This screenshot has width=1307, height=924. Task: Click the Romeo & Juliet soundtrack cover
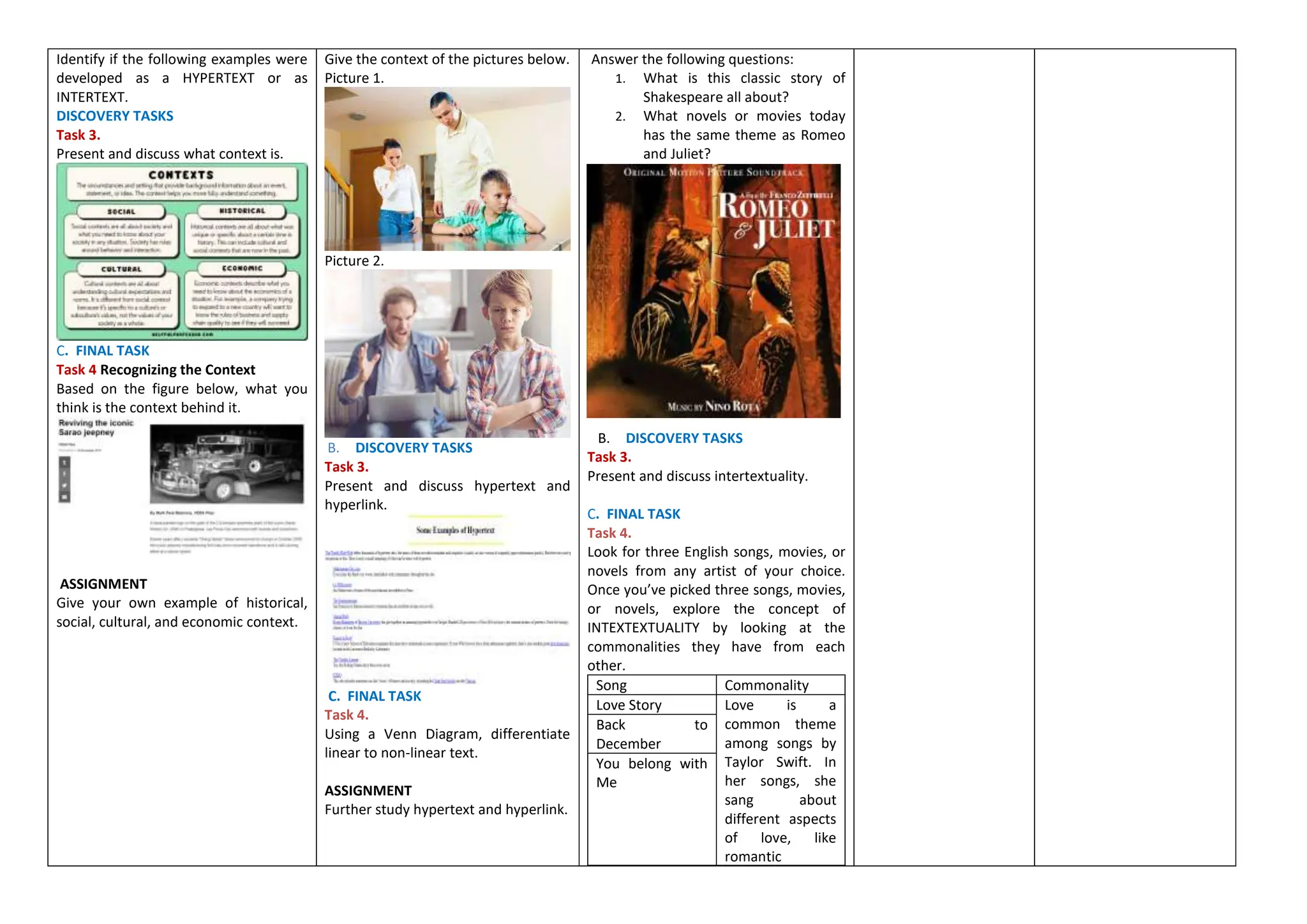pyautogui.click(x=713, y=291)
